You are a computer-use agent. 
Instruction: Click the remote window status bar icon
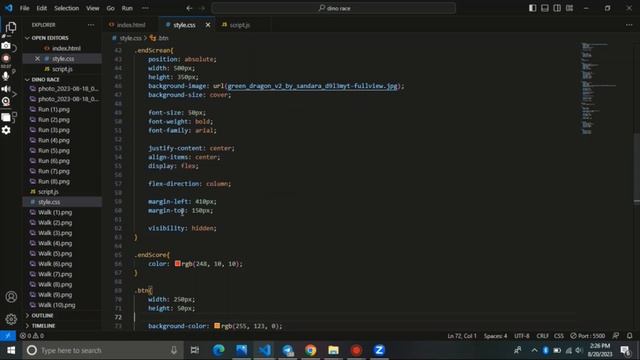click(8, 336)
